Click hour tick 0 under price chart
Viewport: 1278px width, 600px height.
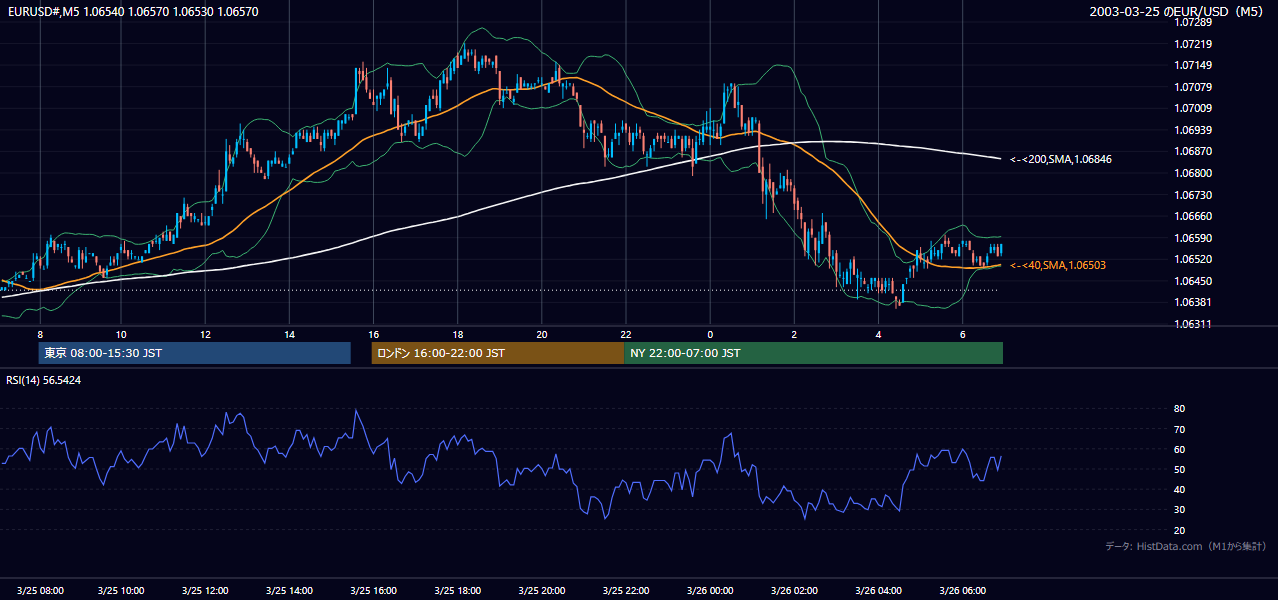tap(710, 334)
